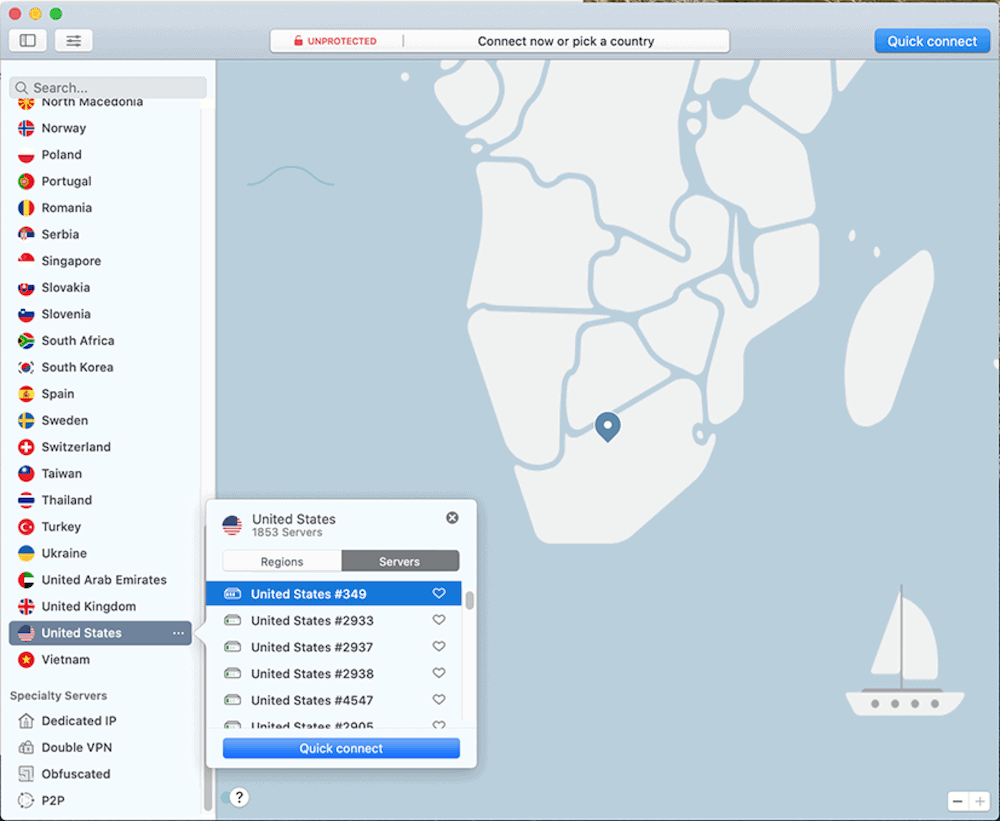Click the server list scrollbar in popup
This screenshot has width=1000, height=821.
click(x=469, y=601)
